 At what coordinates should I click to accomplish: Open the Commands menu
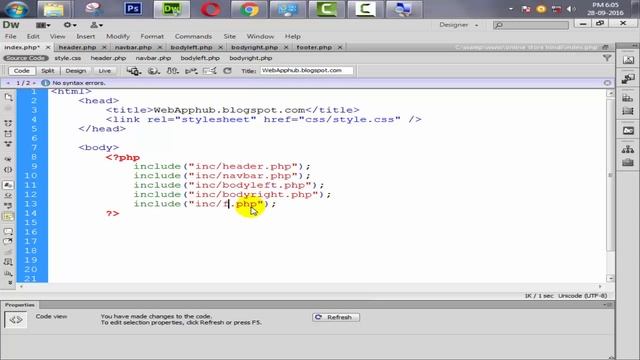(x=193, y=36)
